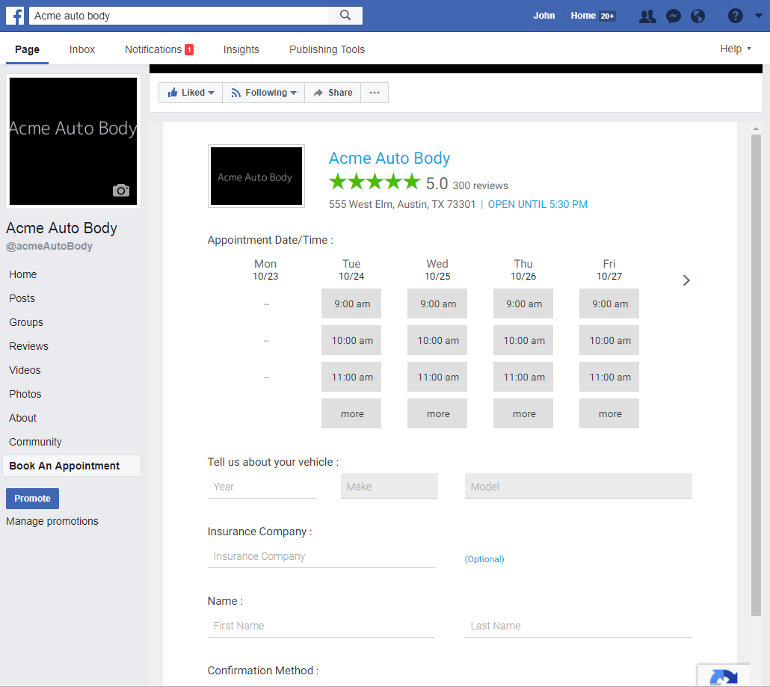Image resolution: width=770 pixels, height=687 pixels.
Task: Open the Messenger icon
Action: click(x=673, y=16)
